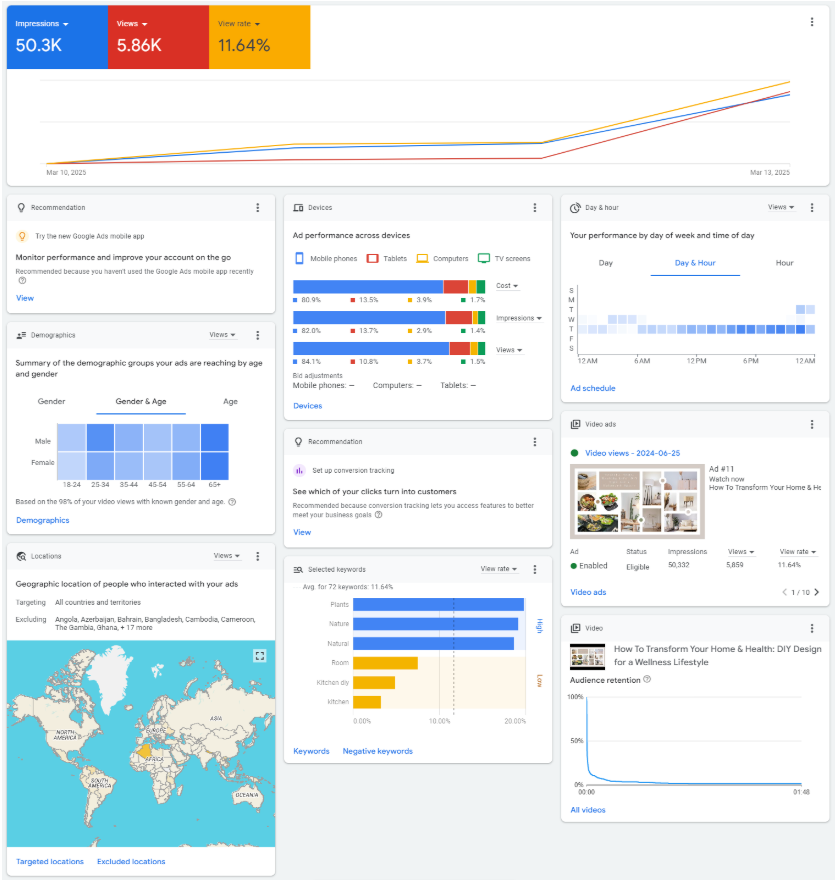Click the Excluded locations link
Viewport: 838px width, 880px height.
click(131, 861)
